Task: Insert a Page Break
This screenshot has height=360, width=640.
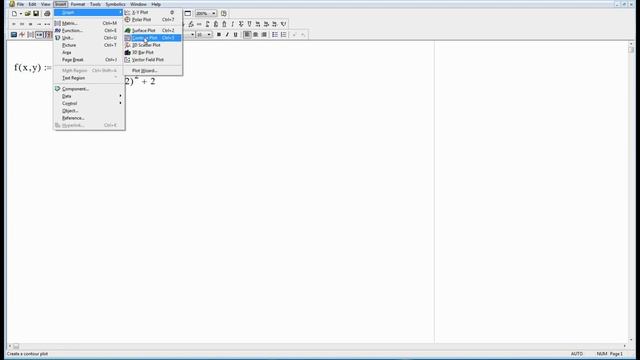Action: coord(89,60)
